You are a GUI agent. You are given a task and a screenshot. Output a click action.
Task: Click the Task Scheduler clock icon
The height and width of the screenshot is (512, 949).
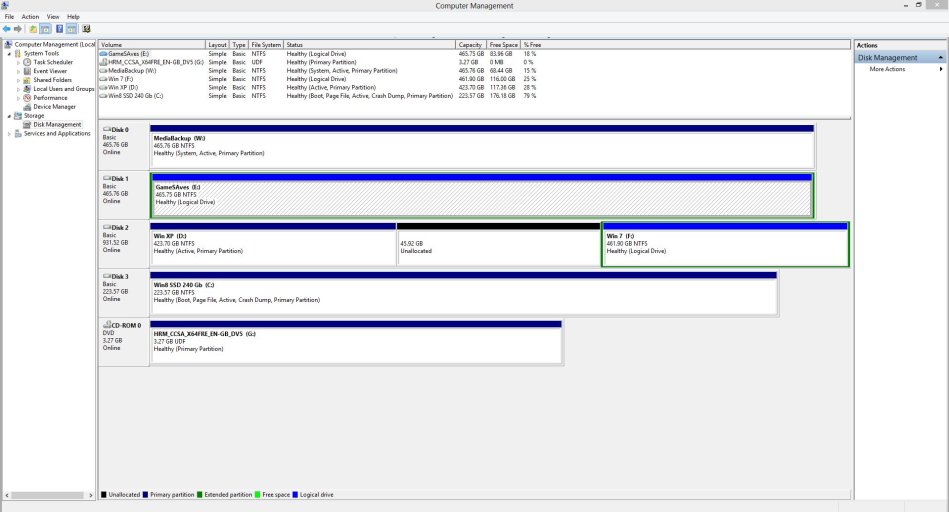point(27,62)
